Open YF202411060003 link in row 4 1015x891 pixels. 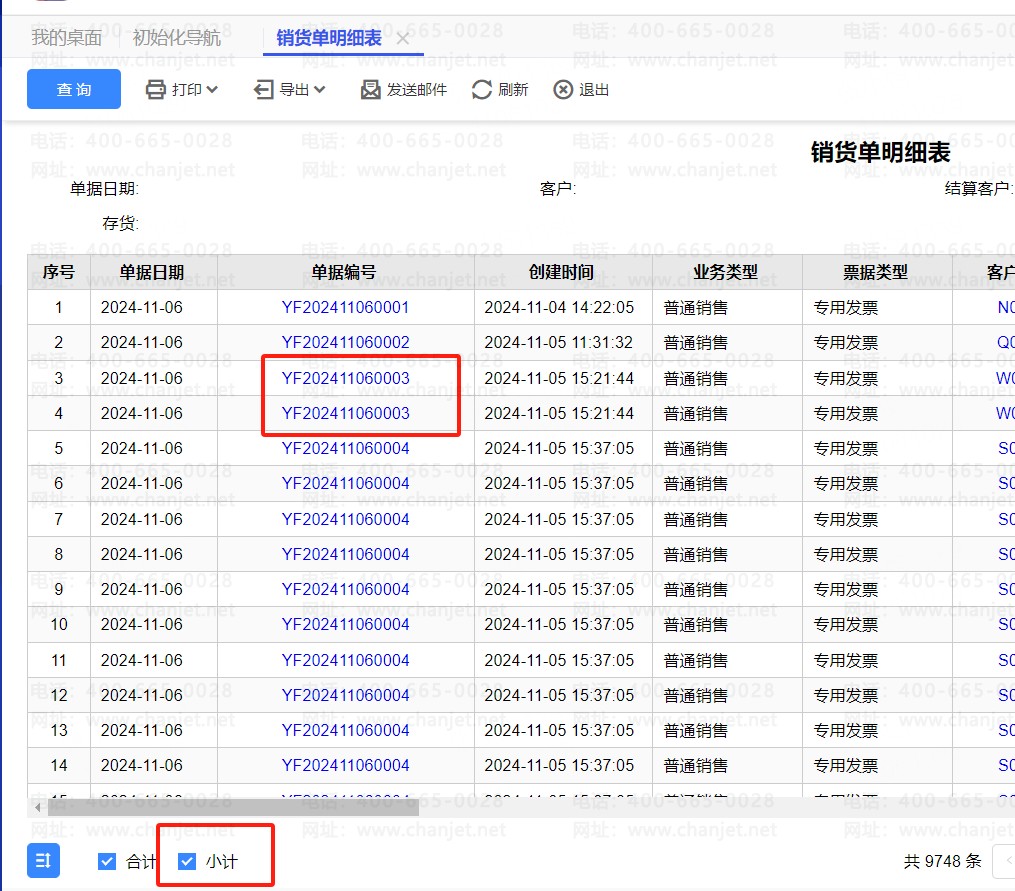pos(346,413)
